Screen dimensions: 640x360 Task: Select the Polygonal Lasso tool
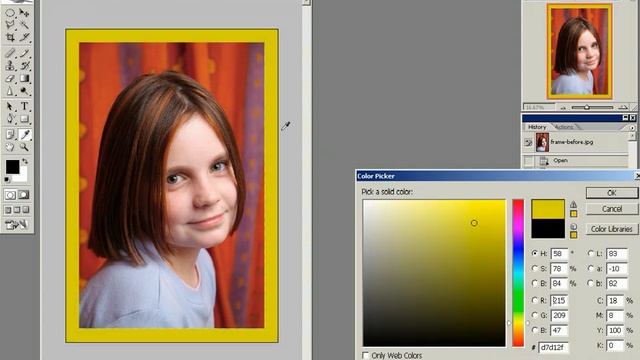point(10,25)
